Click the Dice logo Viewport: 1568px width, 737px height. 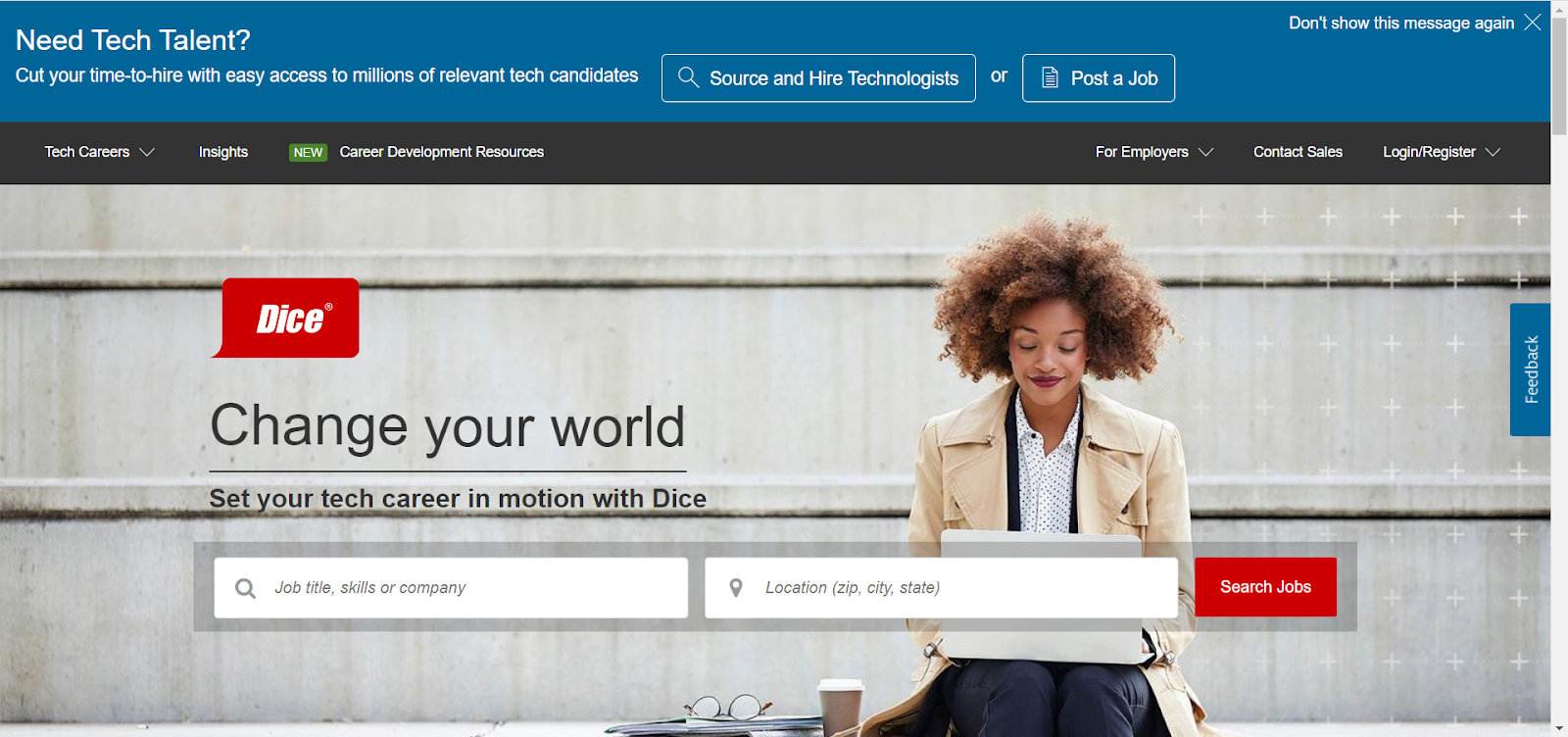(x=285, y=318)
